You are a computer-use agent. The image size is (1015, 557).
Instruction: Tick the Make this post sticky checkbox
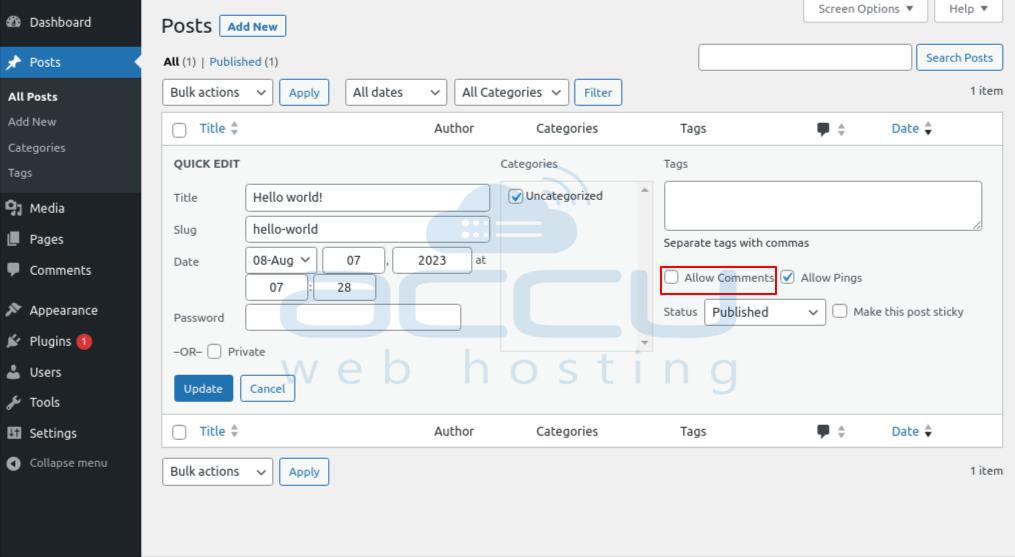click(x=840, y=311)
